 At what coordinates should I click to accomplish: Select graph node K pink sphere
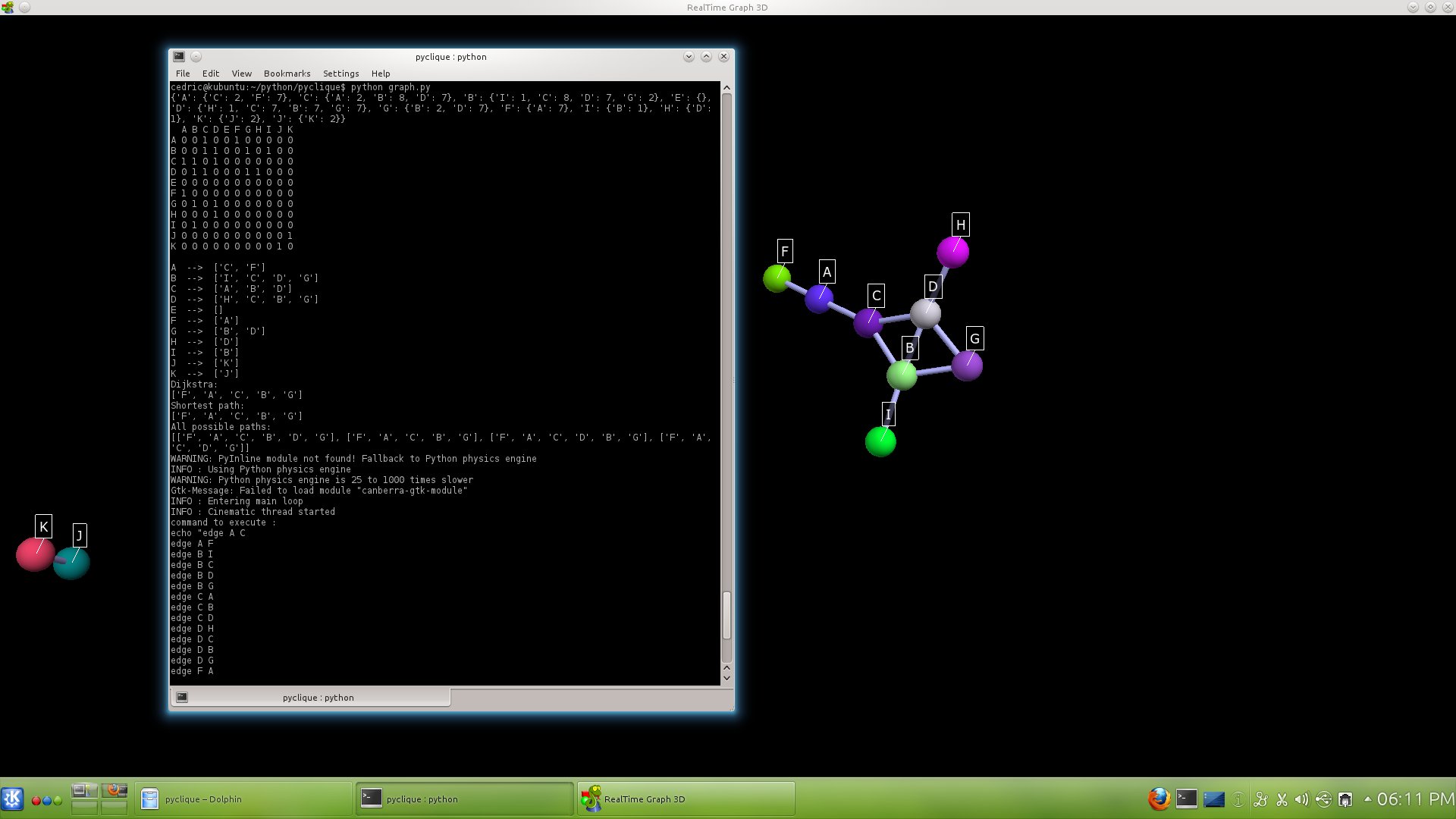click(x=35, y=554)
